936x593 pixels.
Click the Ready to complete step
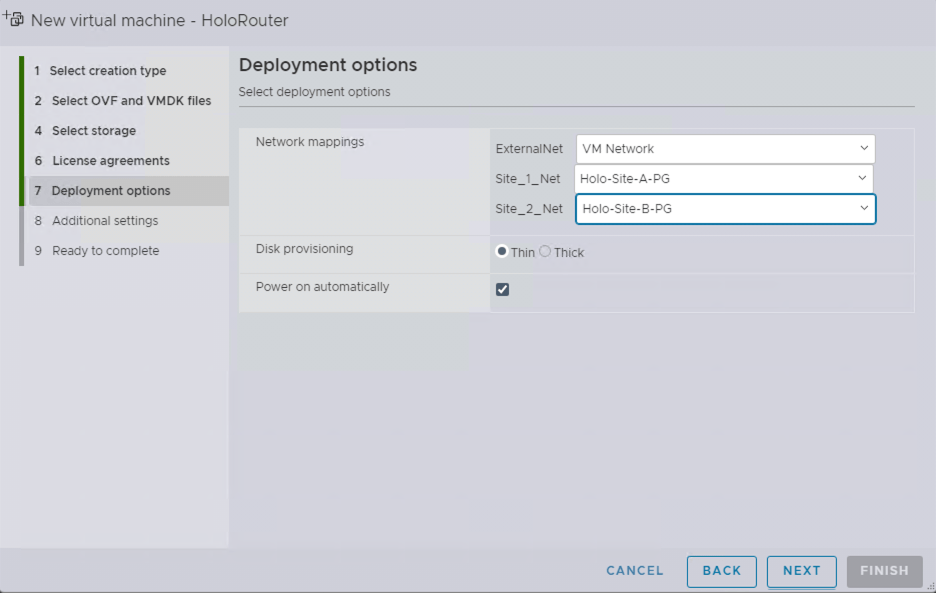tap(105, 251)
